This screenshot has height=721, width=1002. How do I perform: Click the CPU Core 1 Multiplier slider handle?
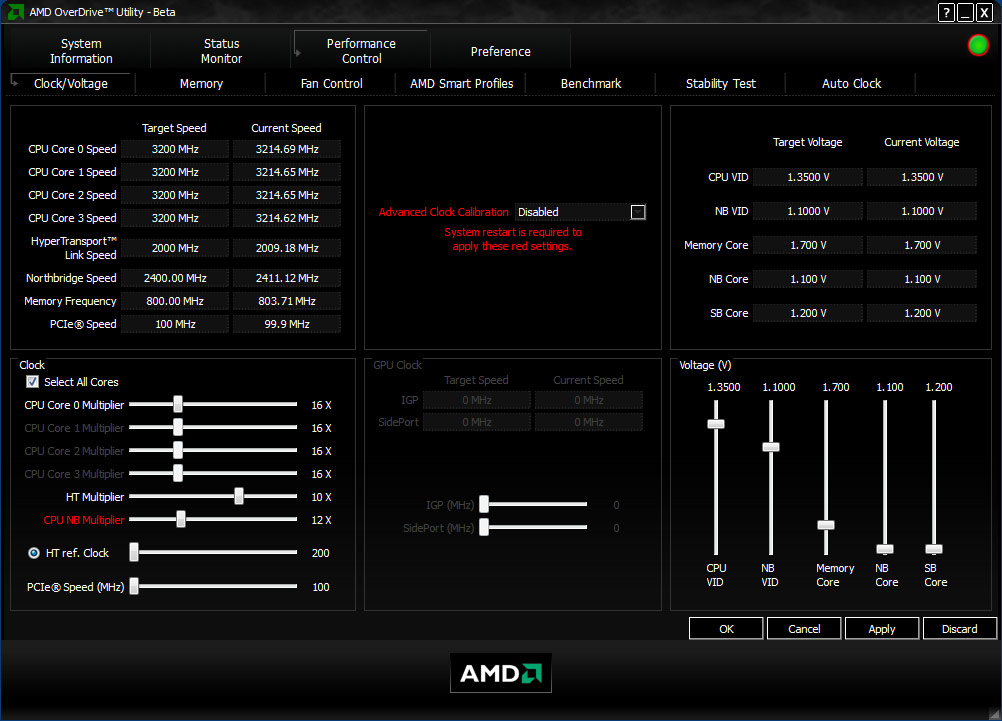point(178,427)
